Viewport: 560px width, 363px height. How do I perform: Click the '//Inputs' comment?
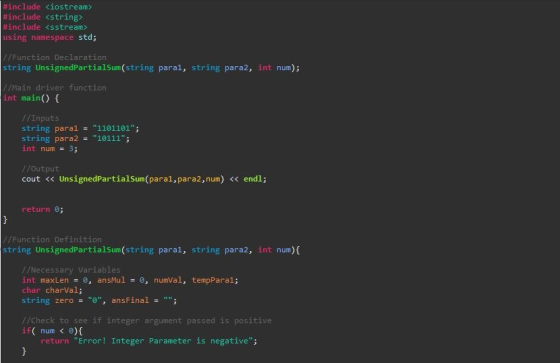pyautogui.click(x=40, y=118)
